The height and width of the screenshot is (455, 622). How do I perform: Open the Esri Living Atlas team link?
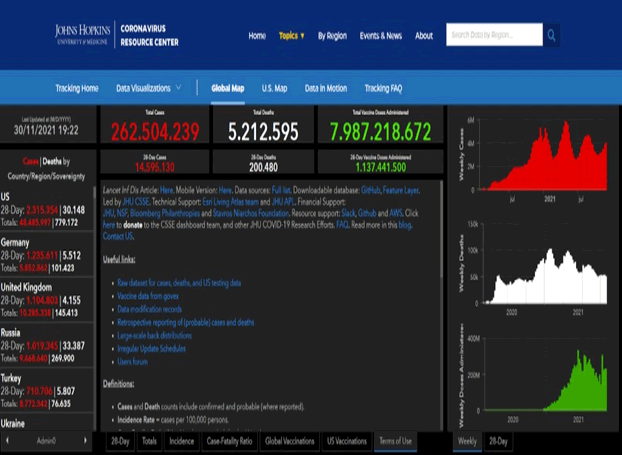tap(230, 202)
